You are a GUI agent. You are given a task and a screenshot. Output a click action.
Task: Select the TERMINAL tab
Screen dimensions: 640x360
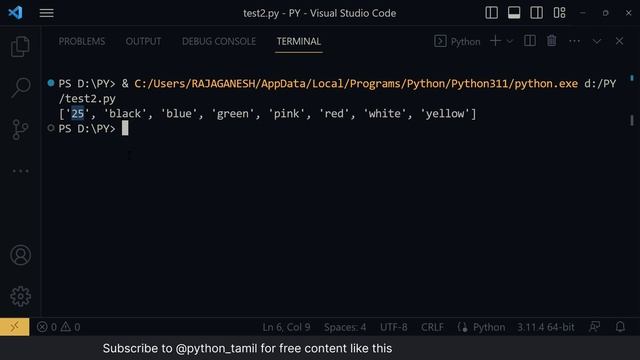[x=299, y=41]
